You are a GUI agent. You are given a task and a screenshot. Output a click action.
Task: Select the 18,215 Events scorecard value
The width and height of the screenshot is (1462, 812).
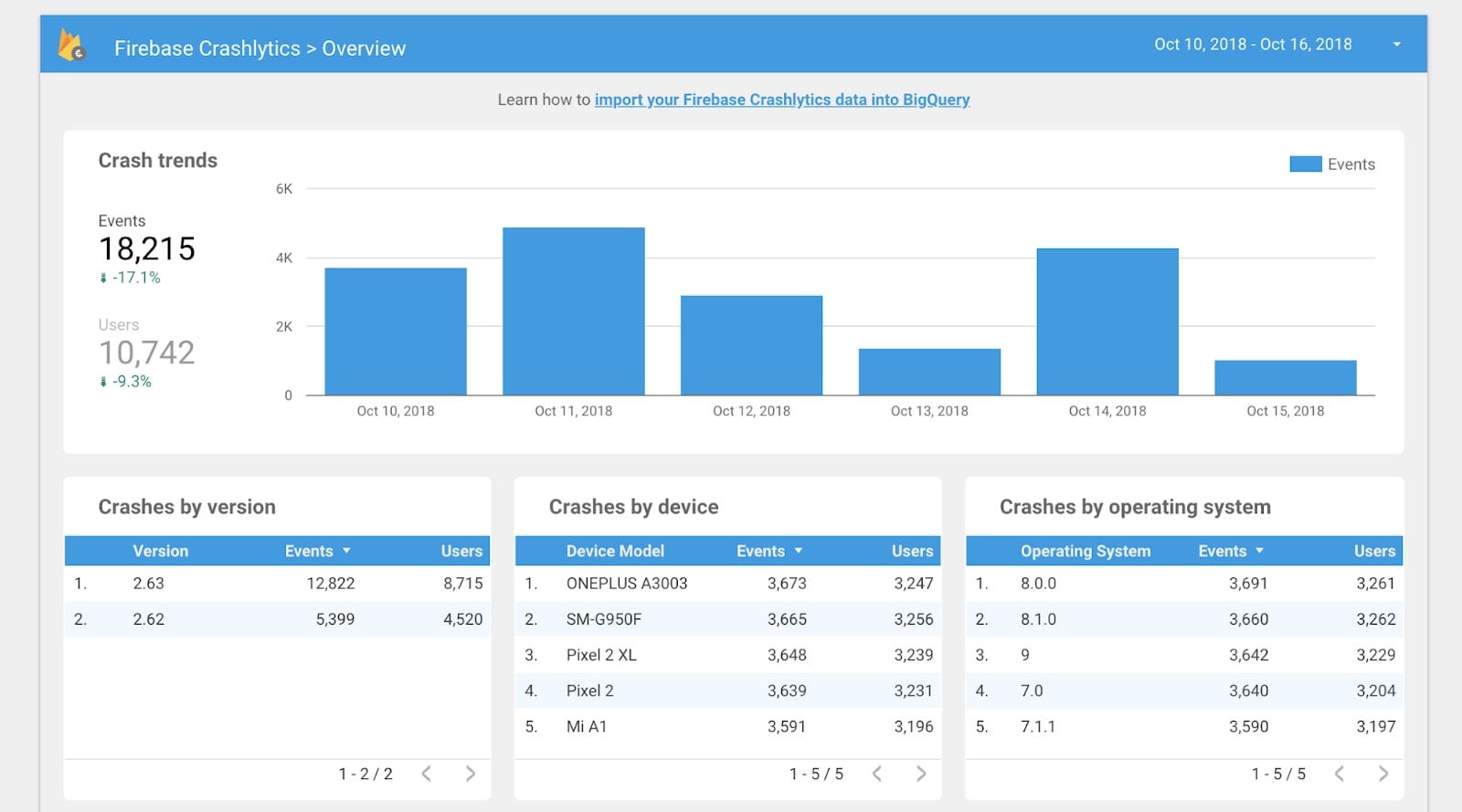click(x=147, y=248)
